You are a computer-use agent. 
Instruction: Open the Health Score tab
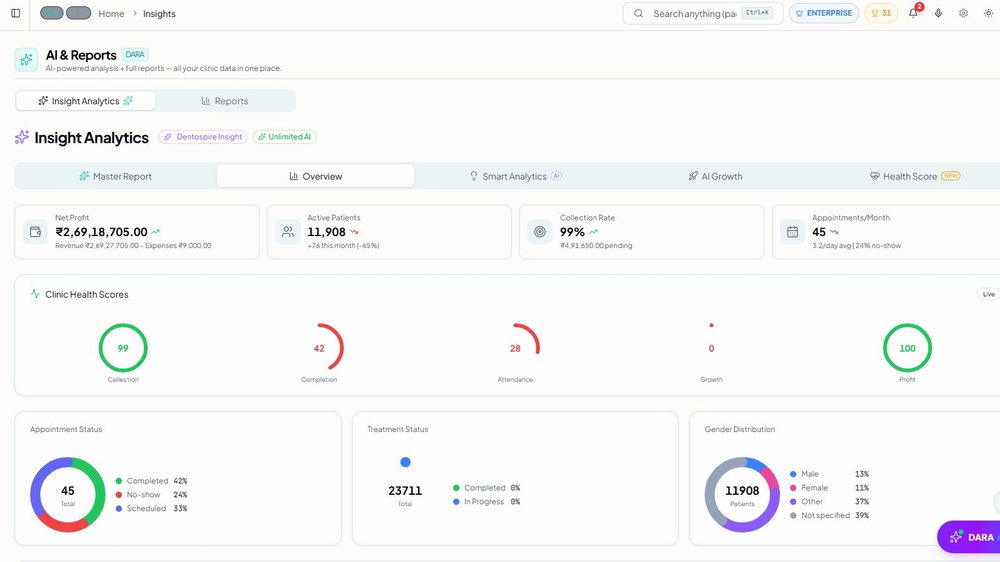pyautogui.click(x=915, y=176)
